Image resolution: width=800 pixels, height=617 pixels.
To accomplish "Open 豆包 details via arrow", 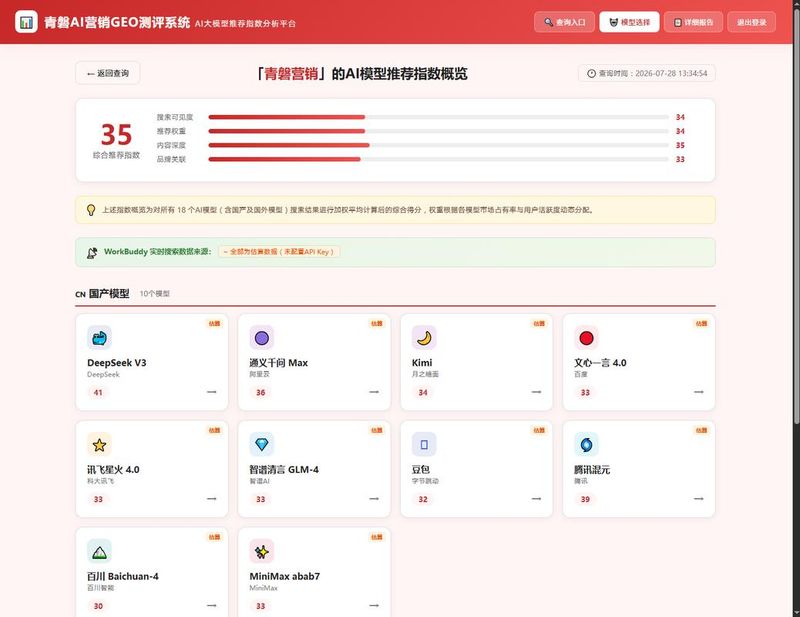I will [x=536, y=499].
